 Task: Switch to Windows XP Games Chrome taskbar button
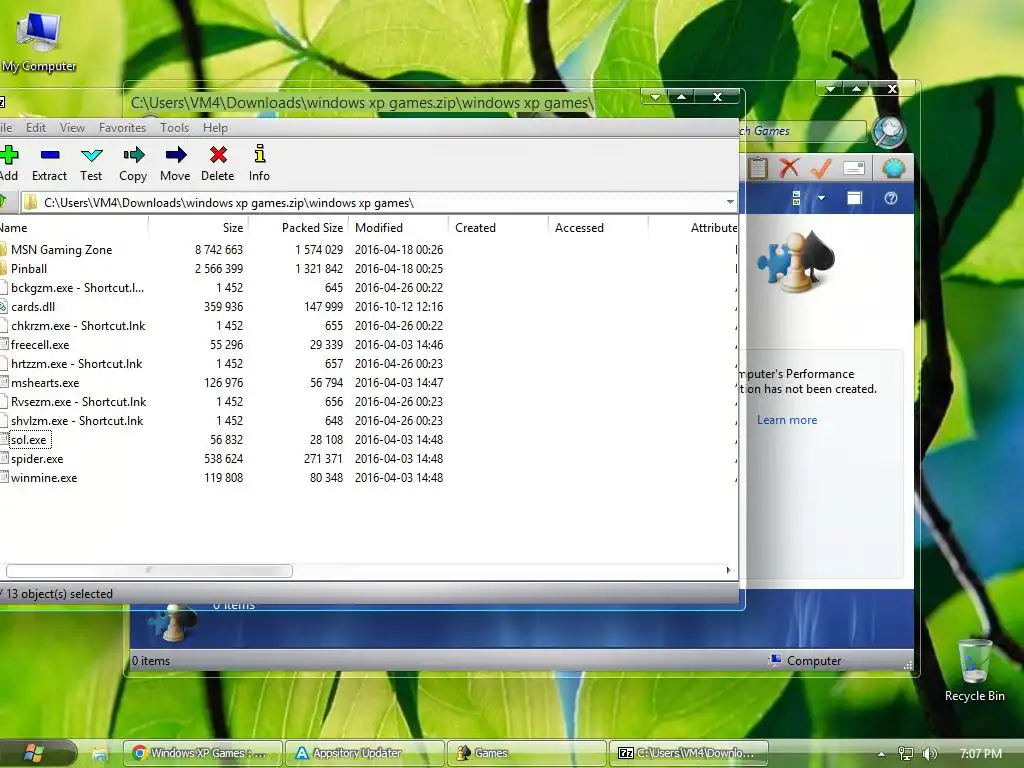tap(202, 753)
